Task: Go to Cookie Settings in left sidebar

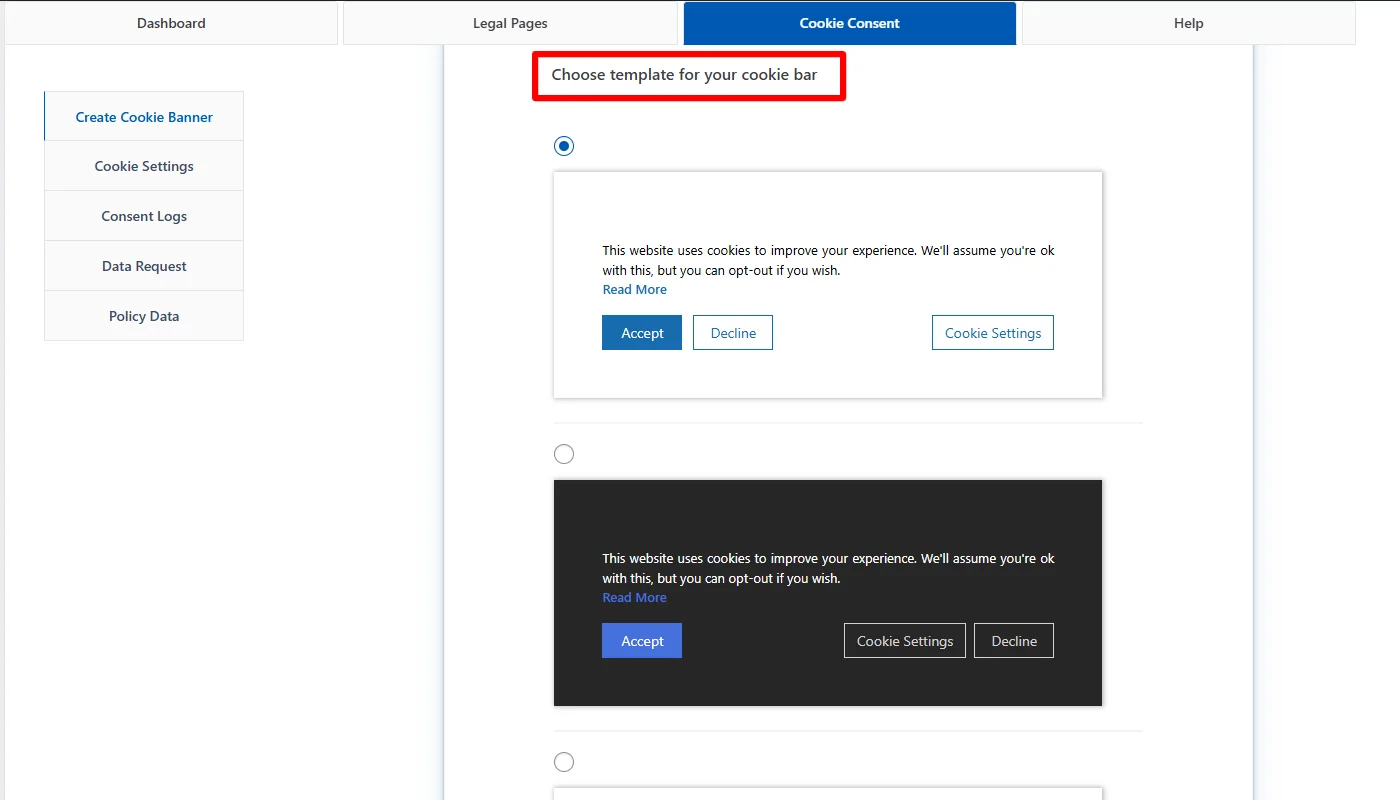Action: click(144, 166)
